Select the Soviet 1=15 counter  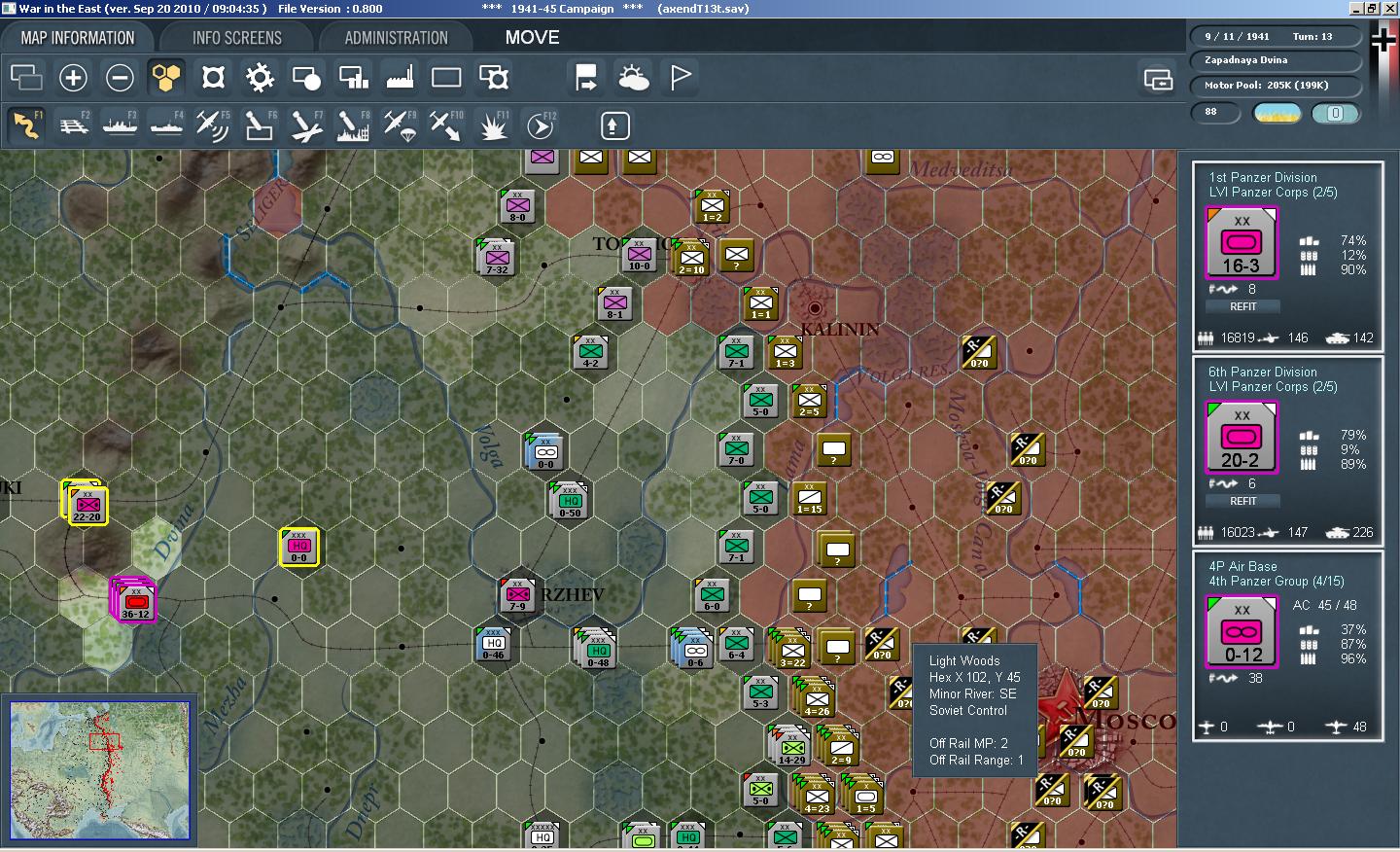(810, 497)
